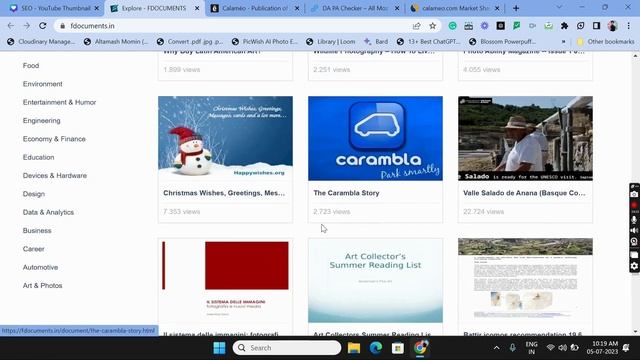Screen dimensions: 640x360
Task: Open the Library | Loom bookmark
Action: pyautogui.click(x=331, y=42)
